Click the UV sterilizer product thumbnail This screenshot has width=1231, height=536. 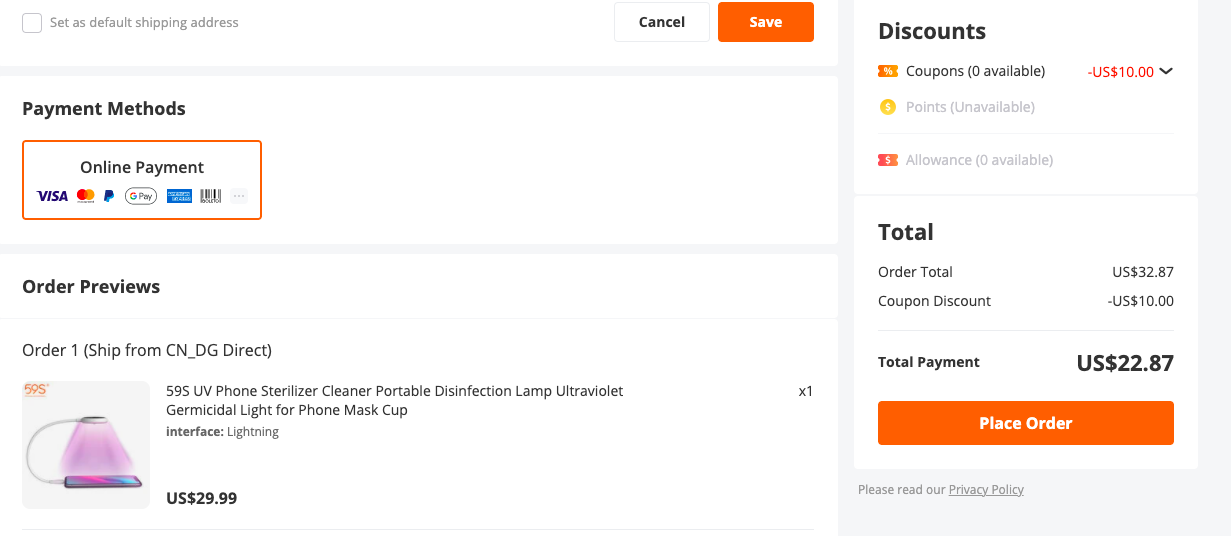point(86,444)
